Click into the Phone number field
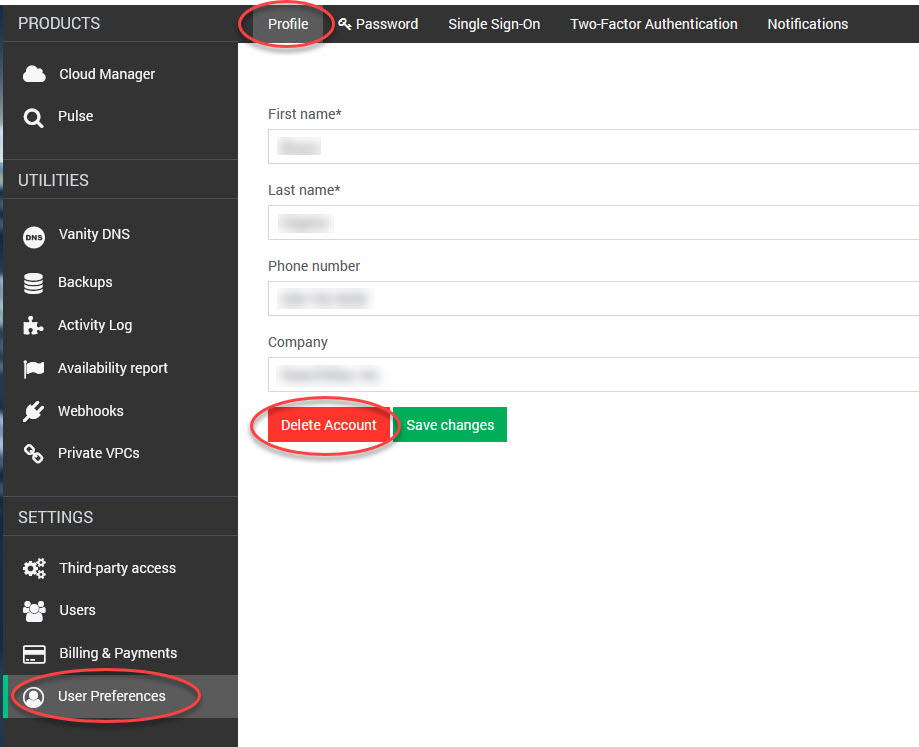The height and width of the screenshot is (747, 919). (593, 298)
